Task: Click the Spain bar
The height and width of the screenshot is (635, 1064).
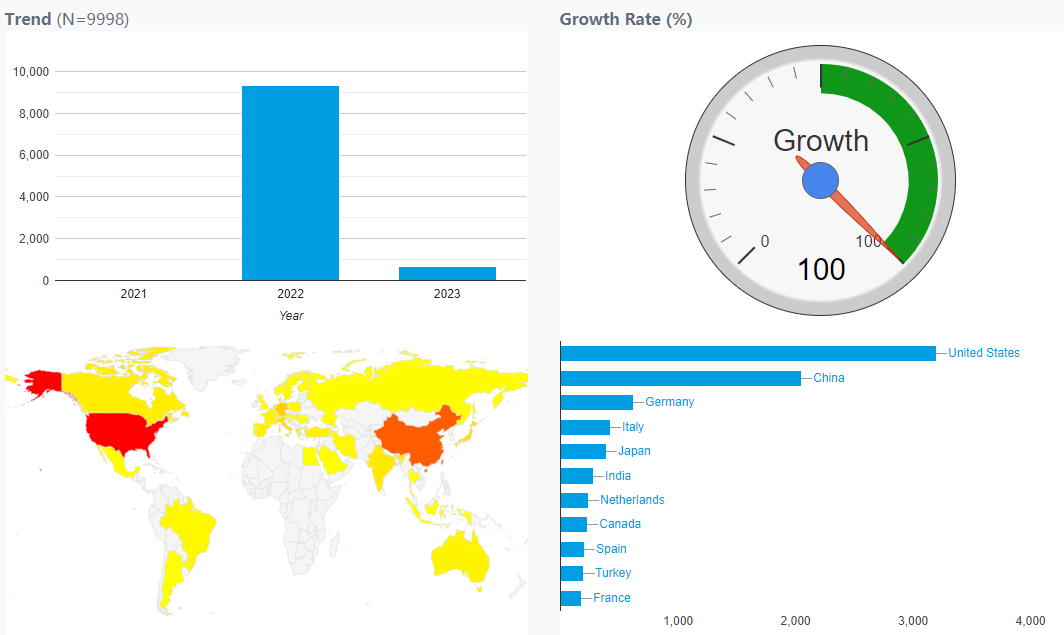Action: point(572,549)
